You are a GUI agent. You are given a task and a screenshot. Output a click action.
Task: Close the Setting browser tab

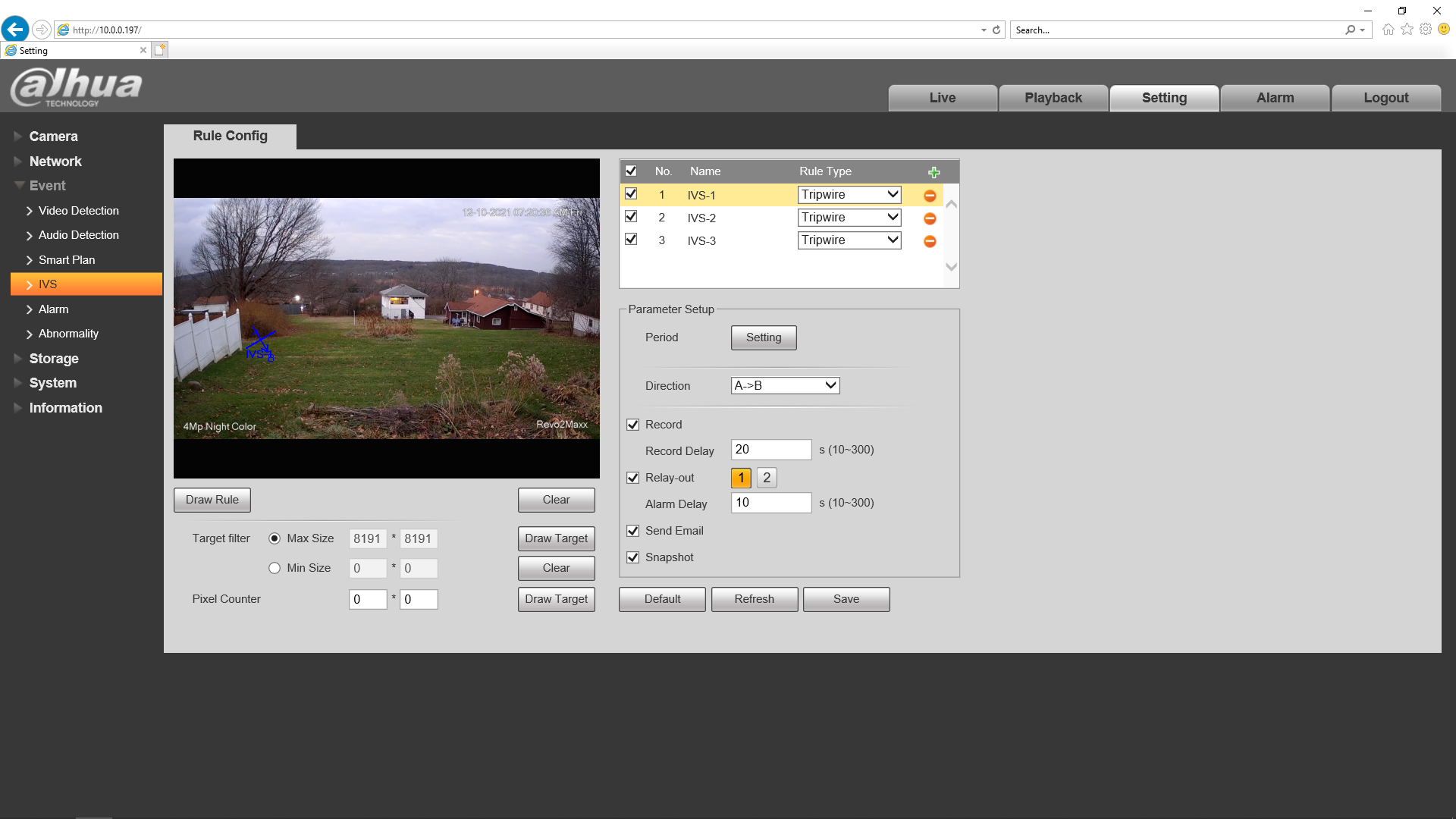(143, 50)
